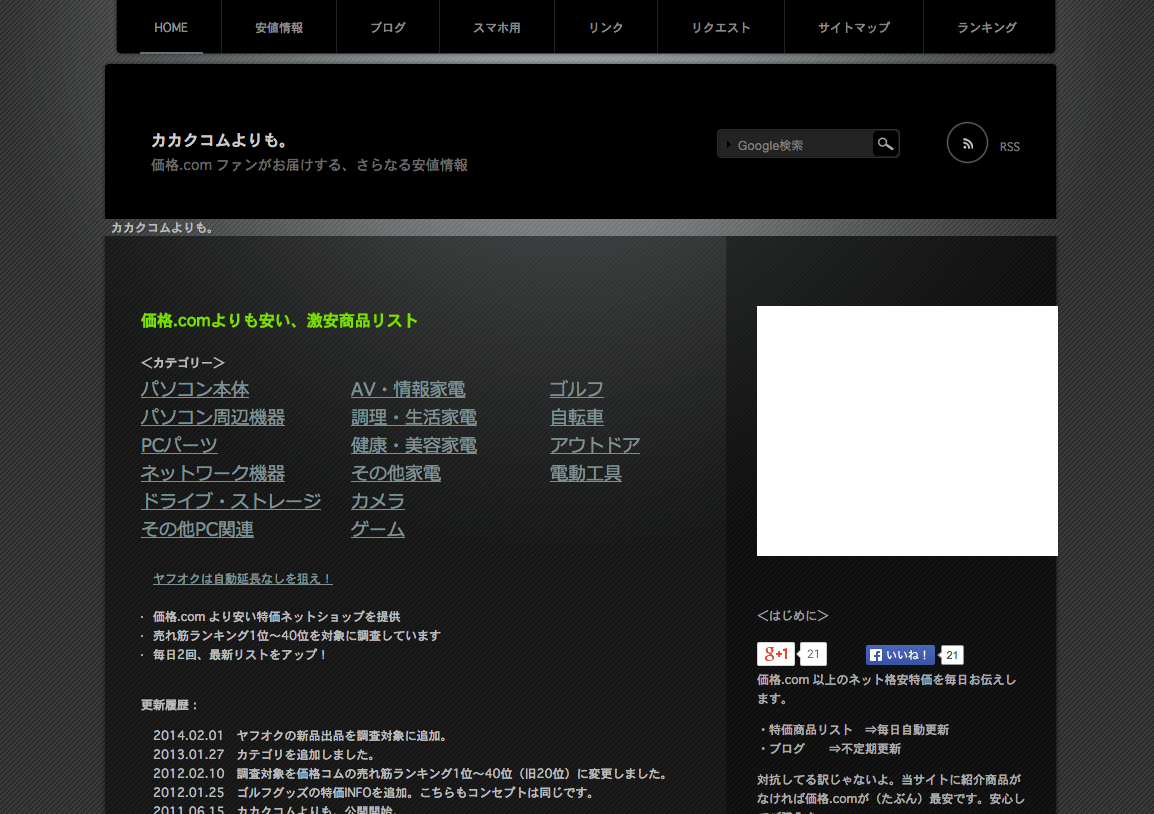1154x814 pixels.
Task: Open the その他家電 category link
Action: pos(396,473)
